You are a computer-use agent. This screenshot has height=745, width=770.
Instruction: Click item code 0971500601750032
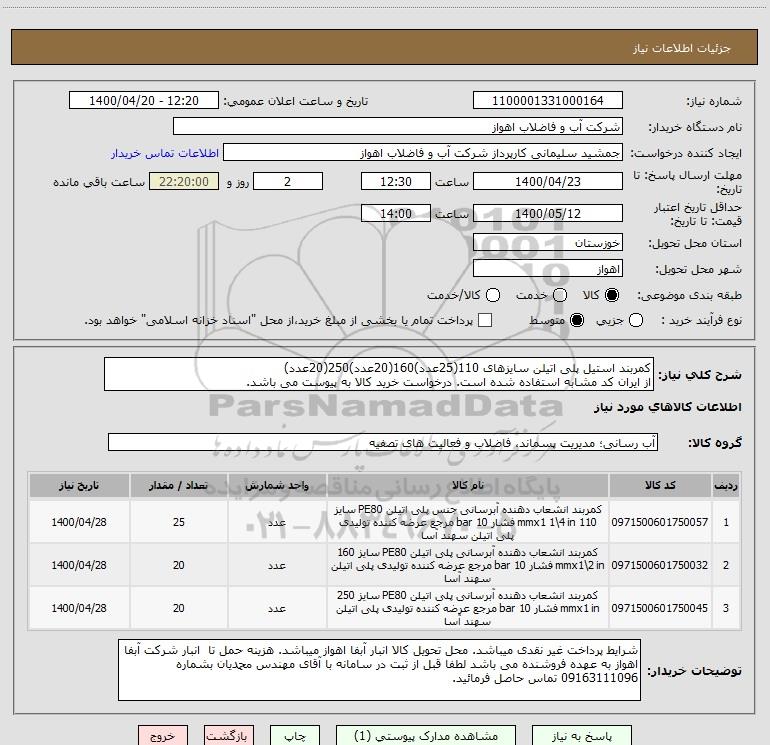pyautogui.click(x=660, y=565)
